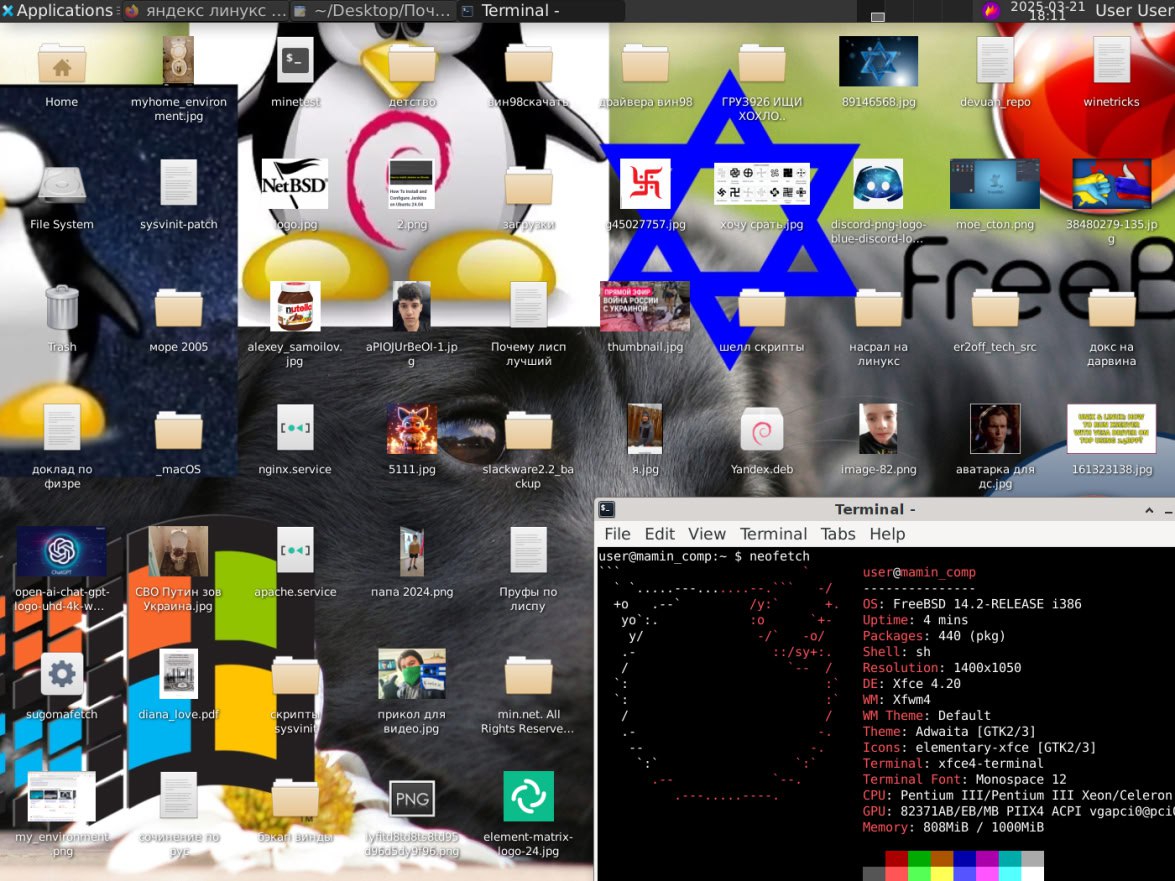Open the moe_стол.png screenshot thumbnail

(995, 184)
